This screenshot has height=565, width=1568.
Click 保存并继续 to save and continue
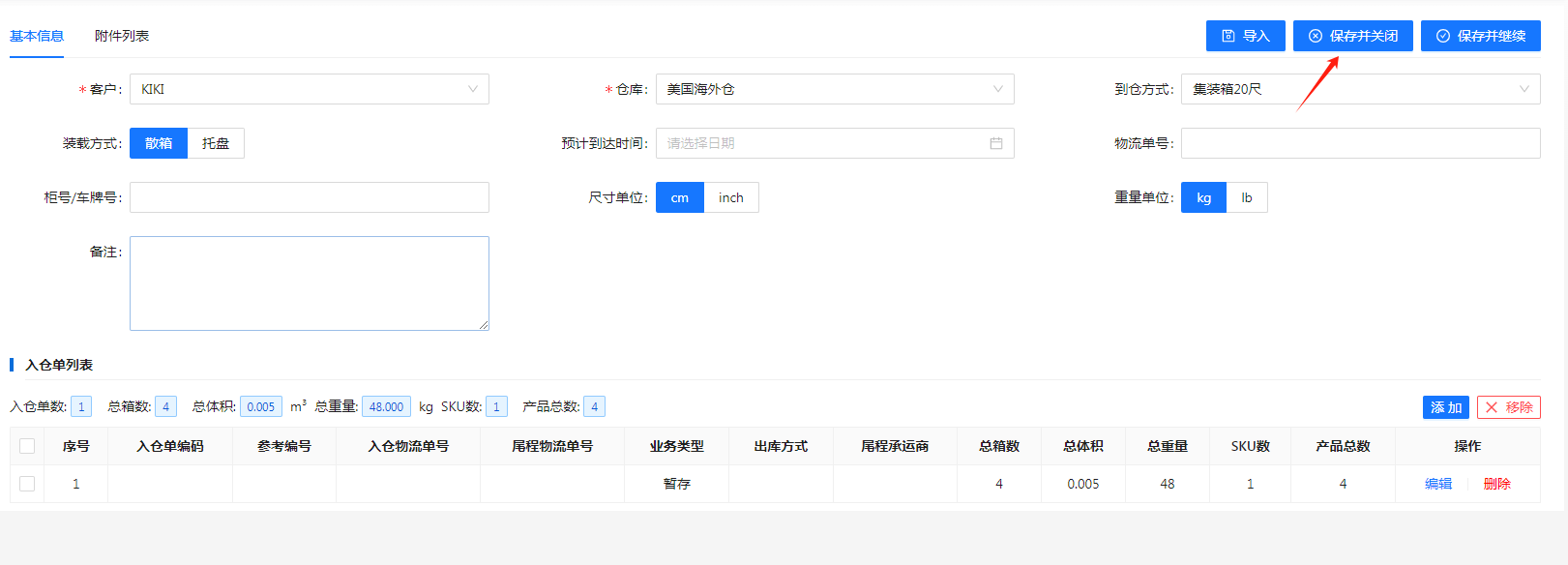pyautogui.click(x=1480, y=36)
